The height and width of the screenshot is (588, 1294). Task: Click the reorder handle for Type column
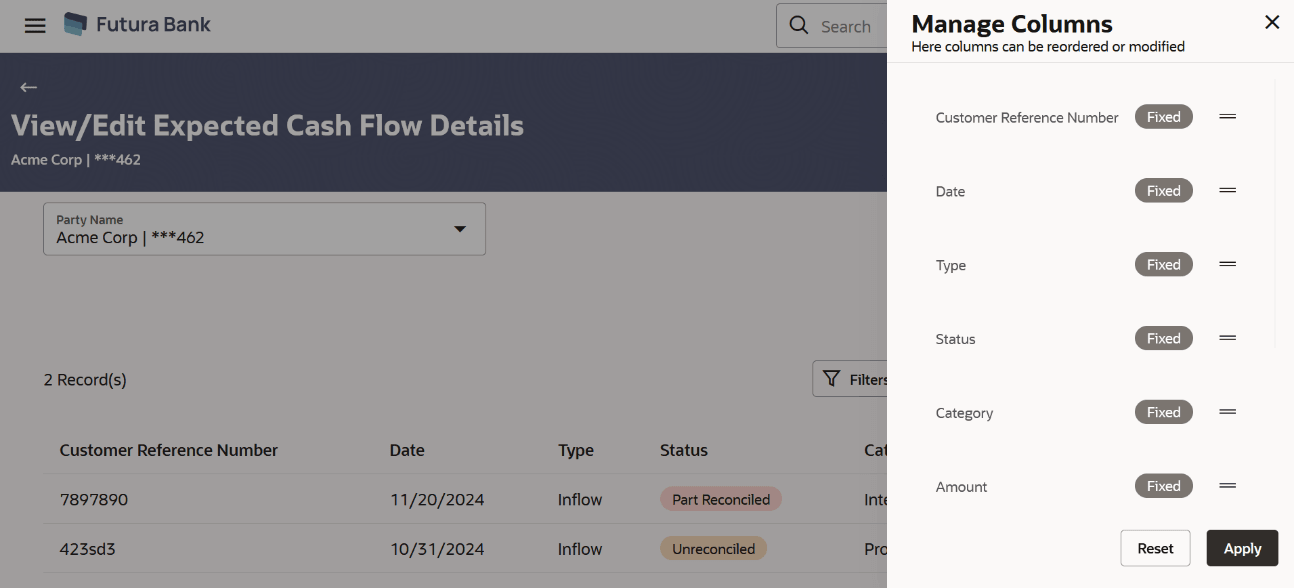pyautogui.click(x=1228, y=265)
